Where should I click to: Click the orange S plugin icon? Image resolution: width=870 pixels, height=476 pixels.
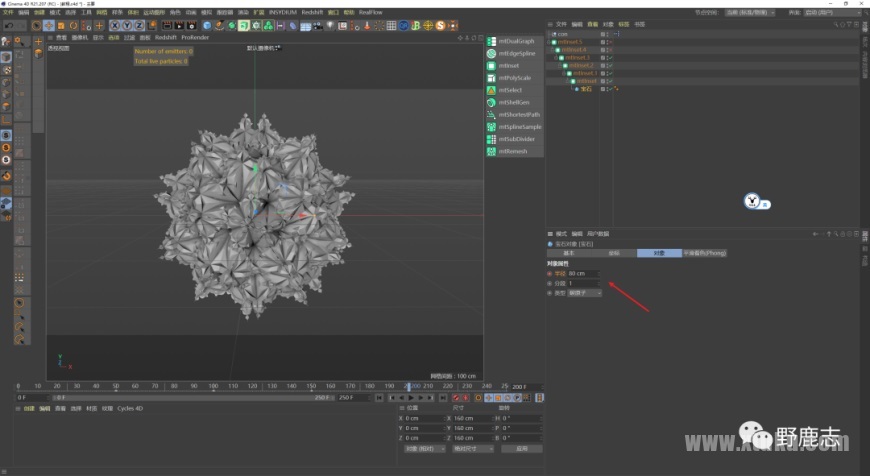tap(441, 26)
